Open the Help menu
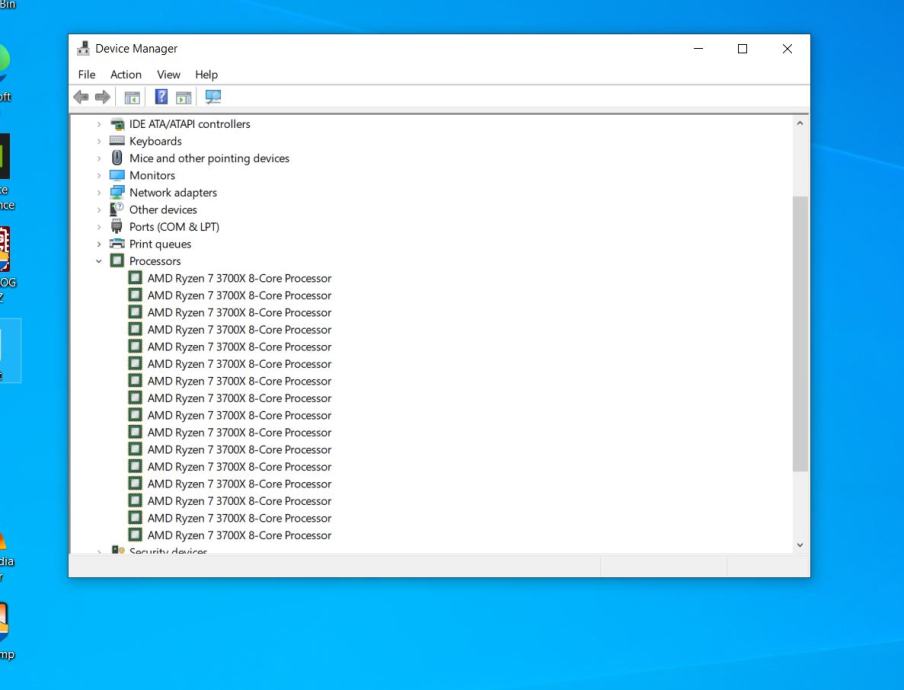904x690 pixels. 206,74
